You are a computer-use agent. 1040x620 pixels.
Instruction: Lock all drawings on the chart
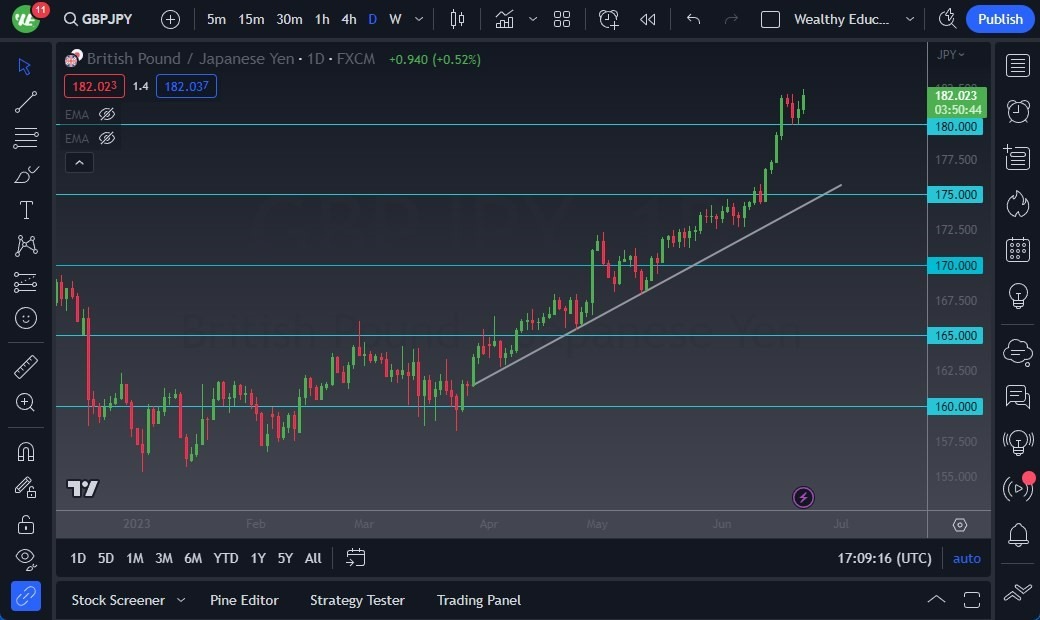(26, 523)
